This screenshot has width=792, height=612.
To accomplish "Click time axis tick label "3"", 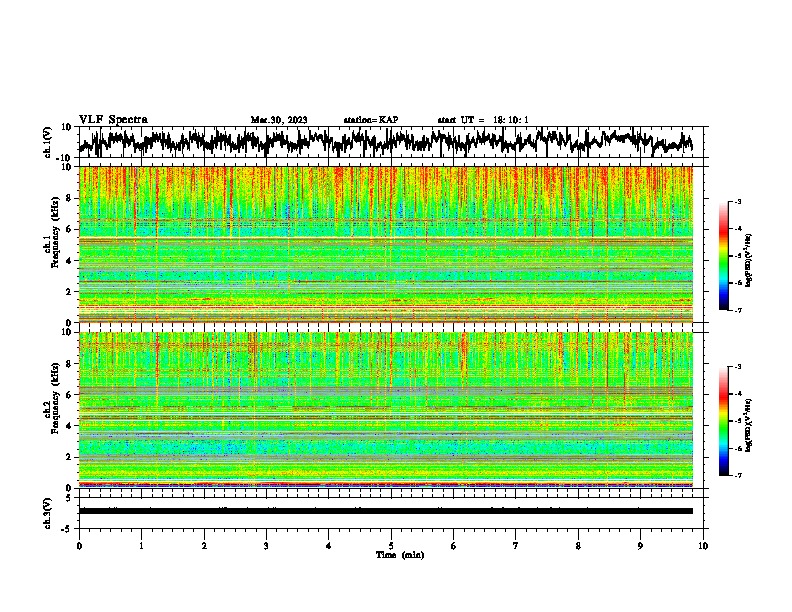I will [266, 546].
